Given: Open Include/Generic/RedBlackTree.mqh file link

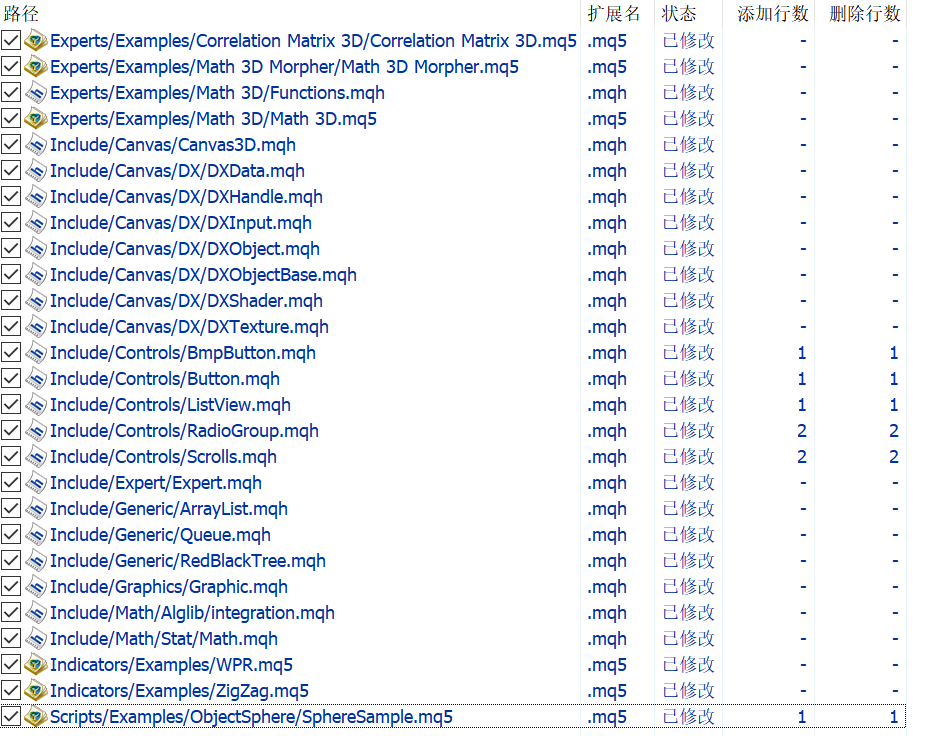Looking at the screenshot, I should coord(188,561).
